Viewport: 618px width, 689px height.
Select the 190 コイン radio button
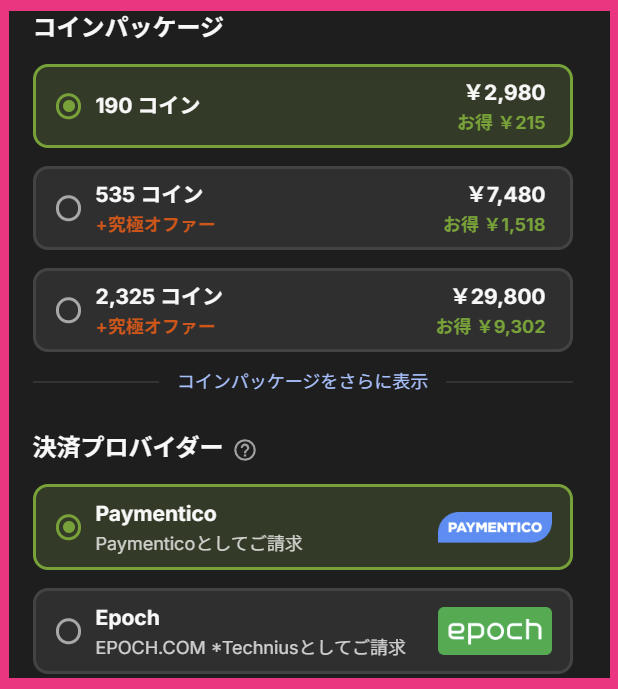click(68, 106)
